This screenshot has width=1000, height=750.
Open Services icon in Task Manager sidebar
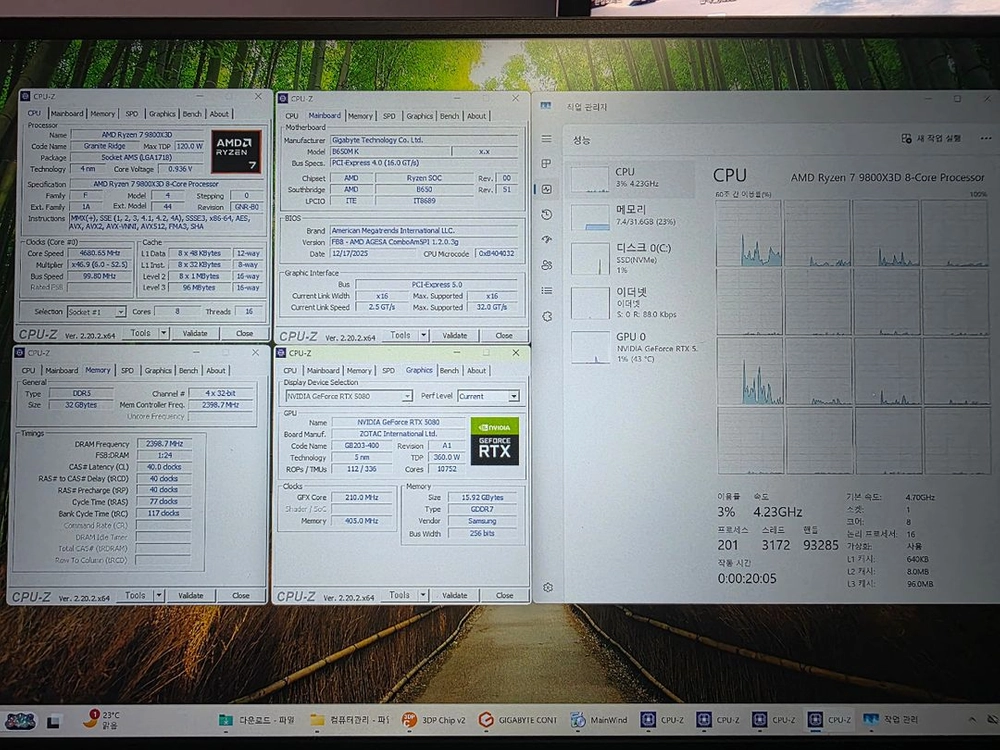point(547,316)
